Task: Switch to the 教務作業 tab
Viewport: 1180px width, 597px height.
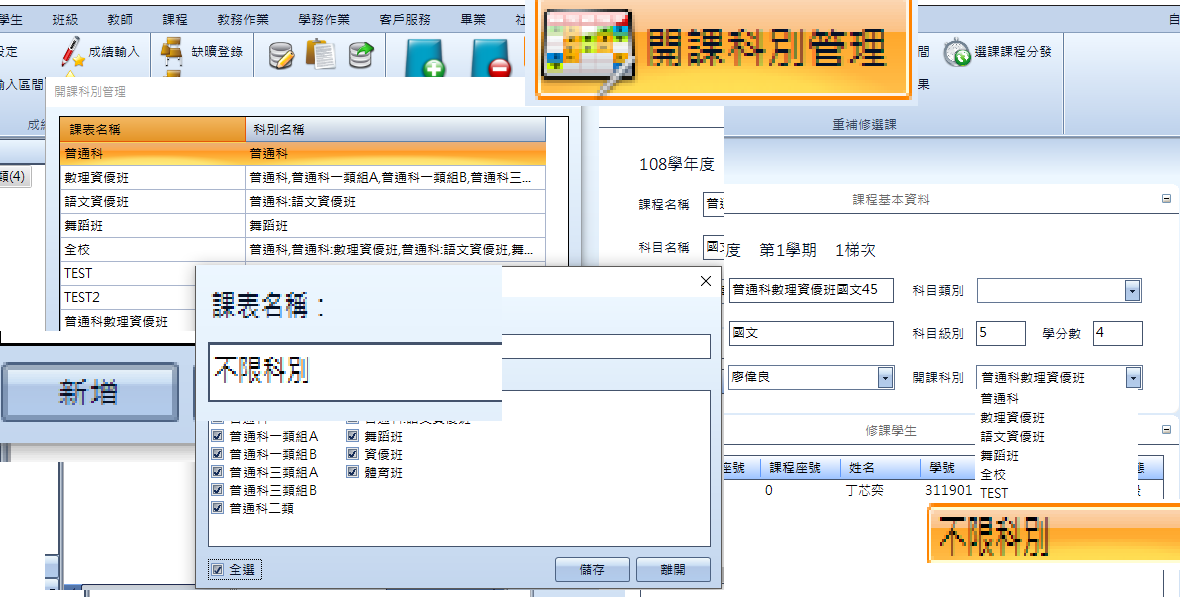Action: [x=242, y=20]
